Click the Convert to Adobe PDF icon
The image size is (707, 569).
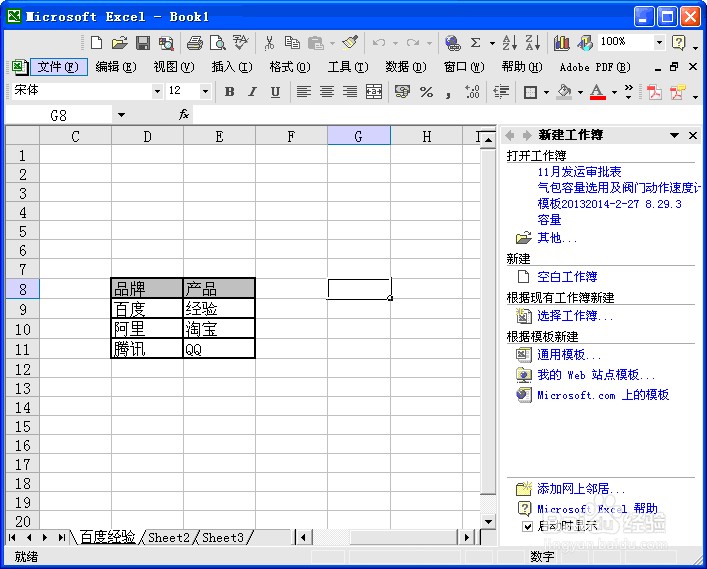[x=654, y=92]
